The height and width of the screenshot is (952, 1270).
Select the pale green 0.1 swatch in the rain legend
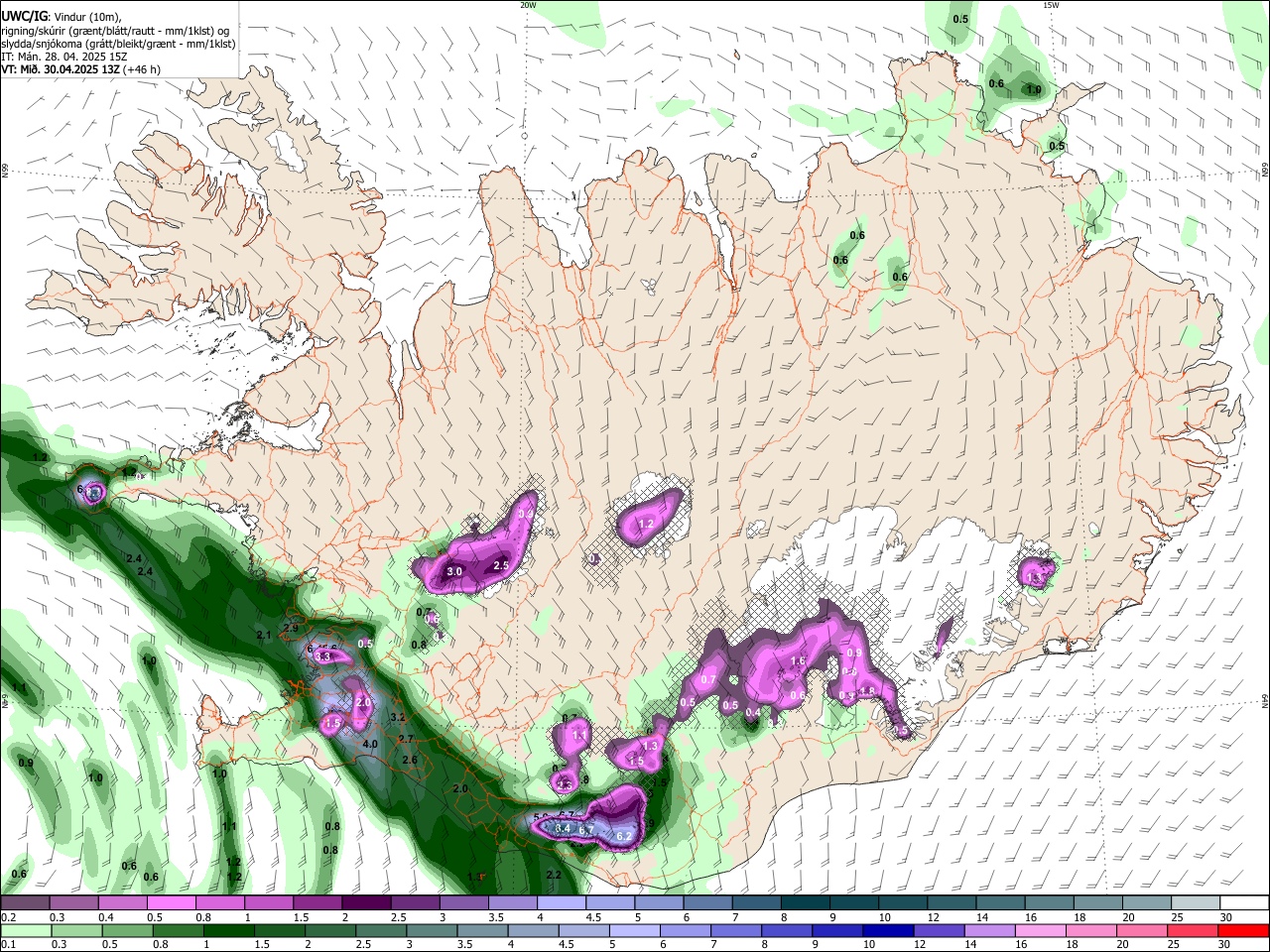[x=25, y=930]
